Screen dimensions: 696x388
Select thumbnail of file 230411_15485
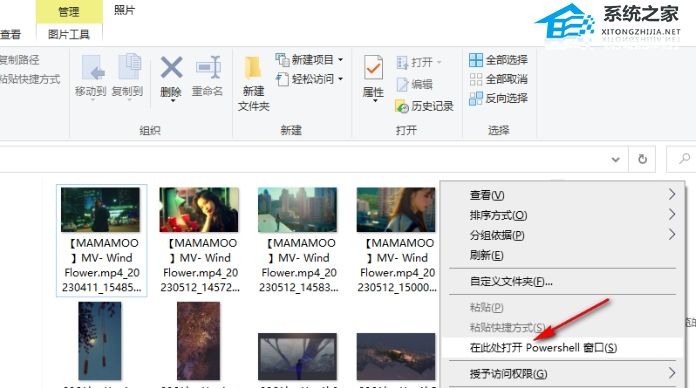tap(100, 210)
